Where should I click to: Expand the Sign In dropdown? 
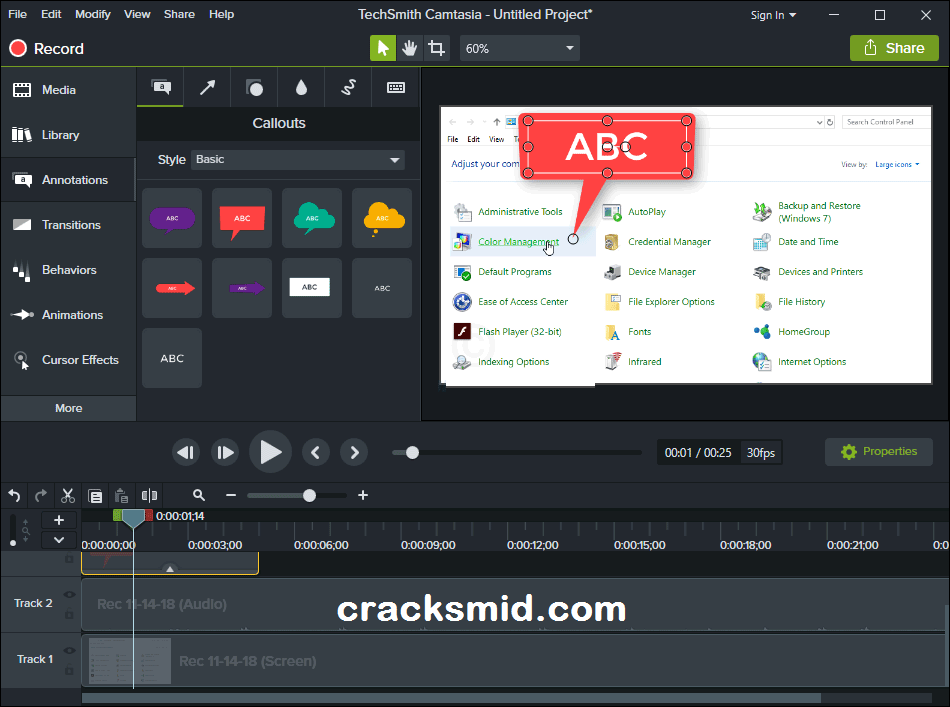pos(773,15)
